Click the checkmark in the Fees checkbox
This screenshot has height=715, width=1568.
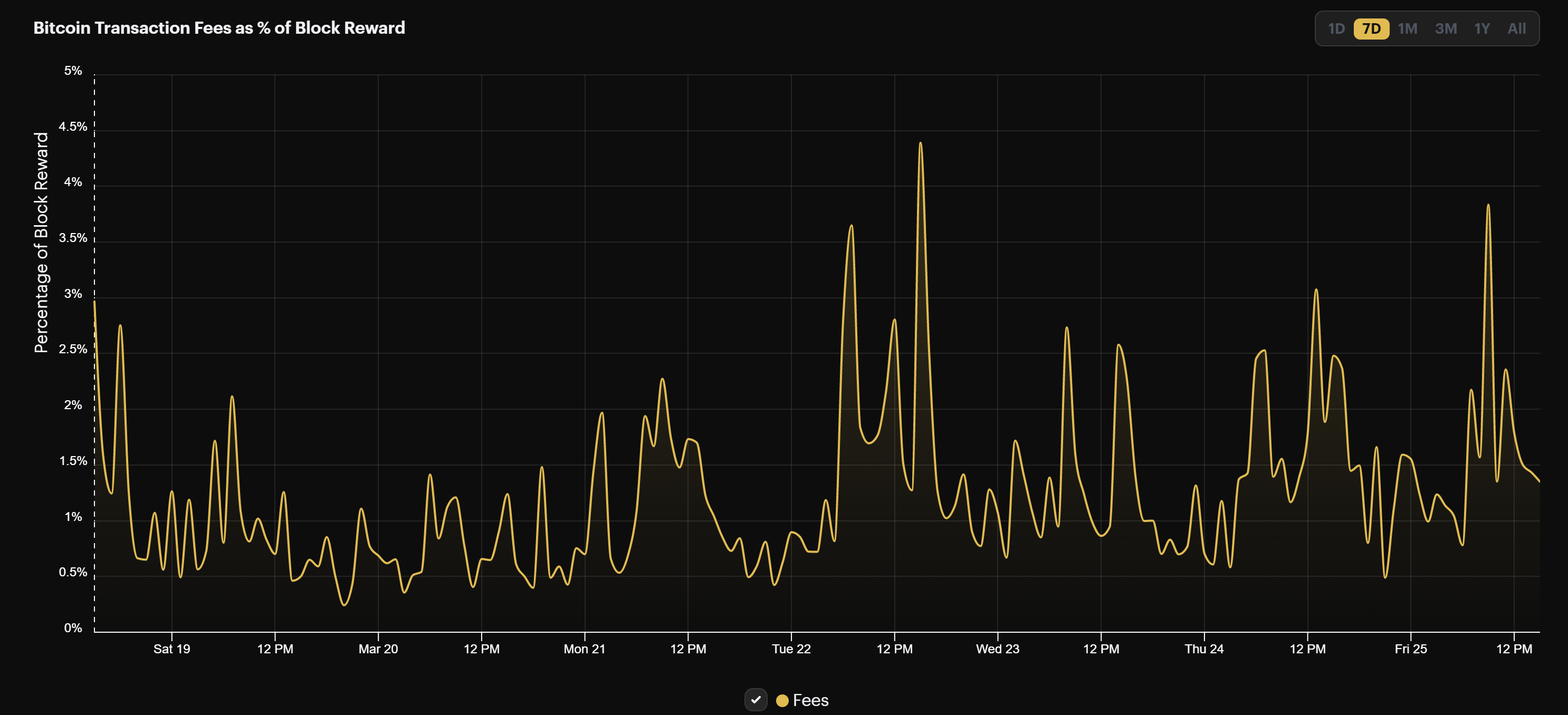coord(757,700)
